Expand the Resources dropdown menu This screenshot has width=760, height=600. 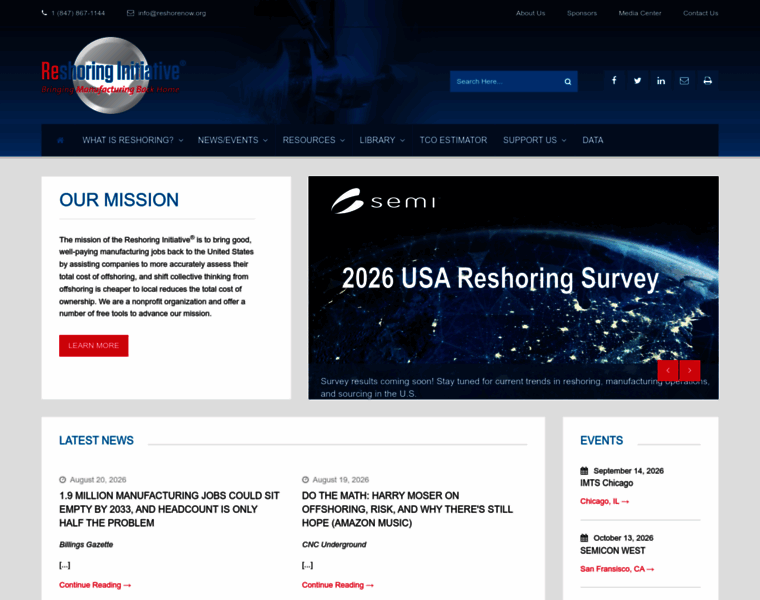tap(314, 140)
